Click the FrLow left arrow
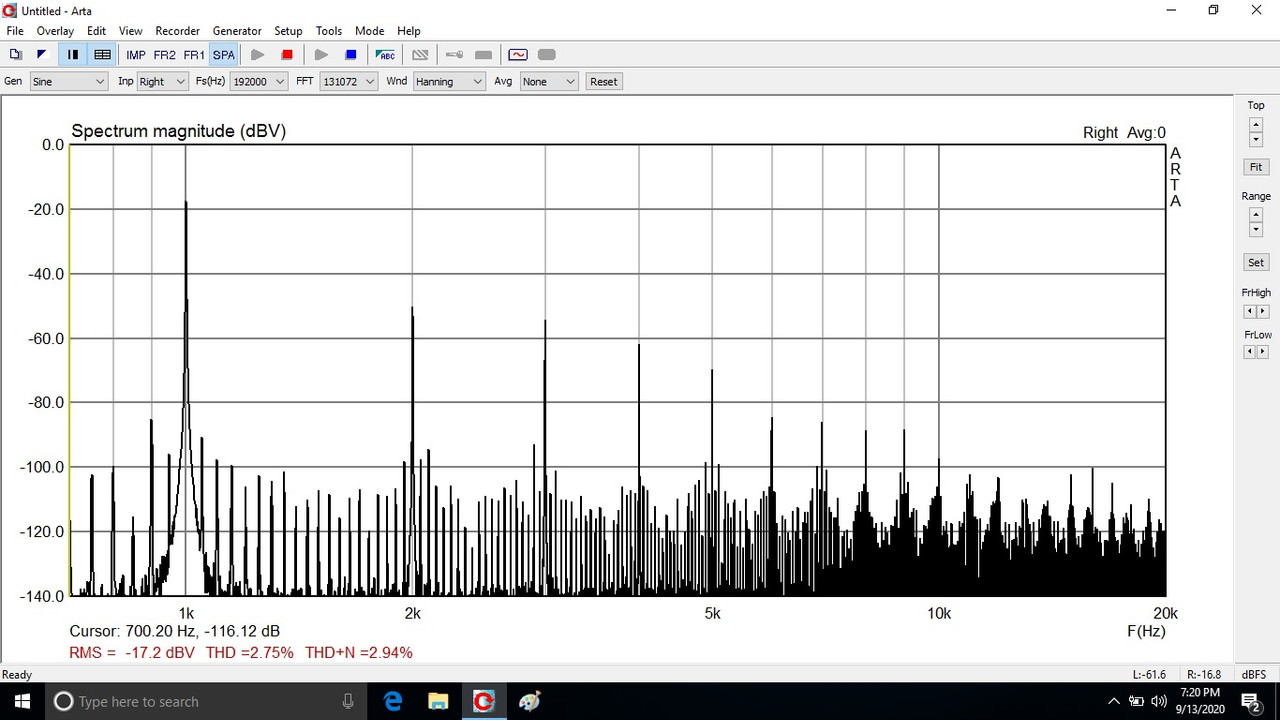The image size is (1280, 720). (x=1250, y=352)
